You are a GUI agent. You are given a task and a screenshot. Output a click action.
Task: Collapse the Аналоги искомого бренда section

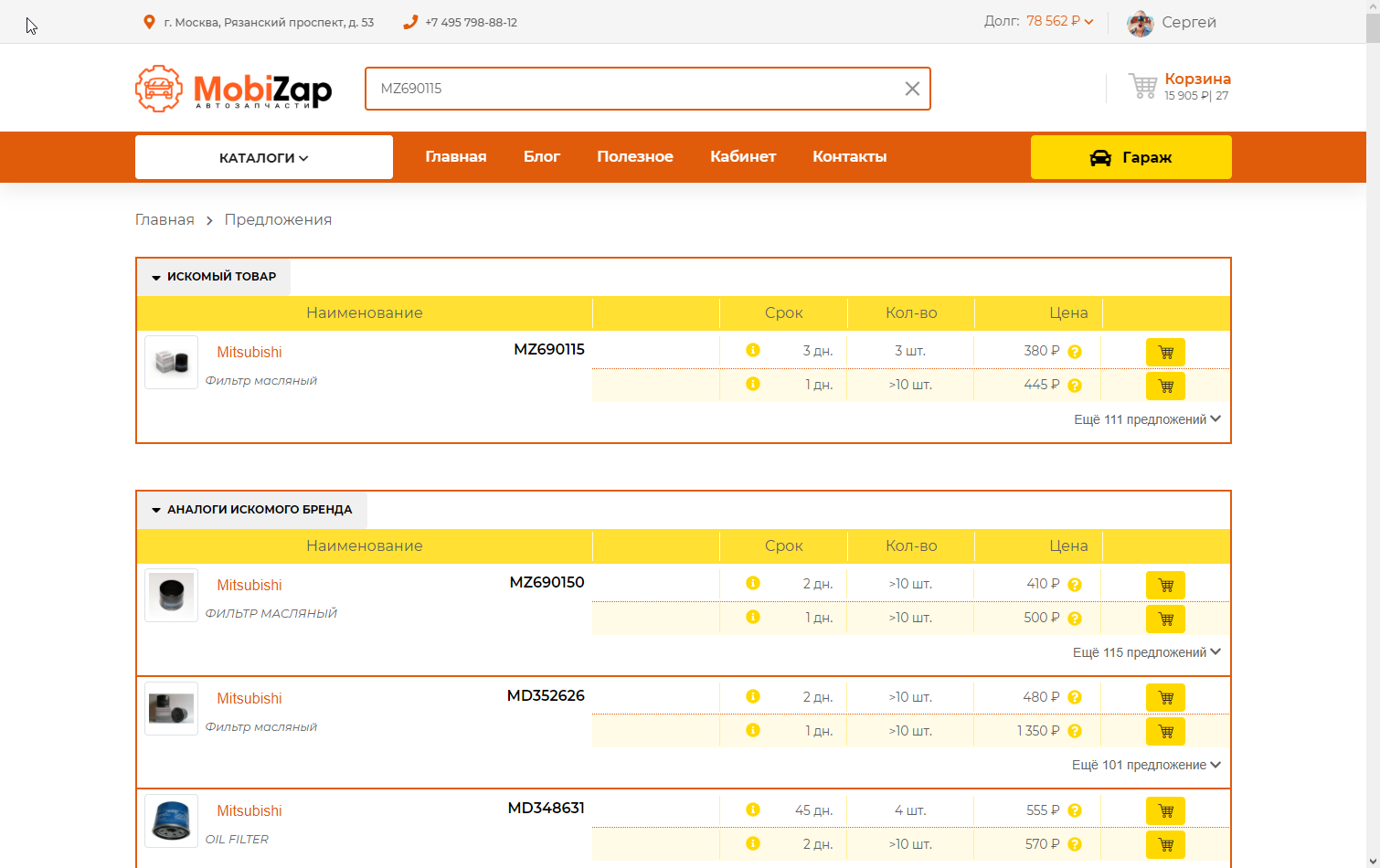point(252,510)
